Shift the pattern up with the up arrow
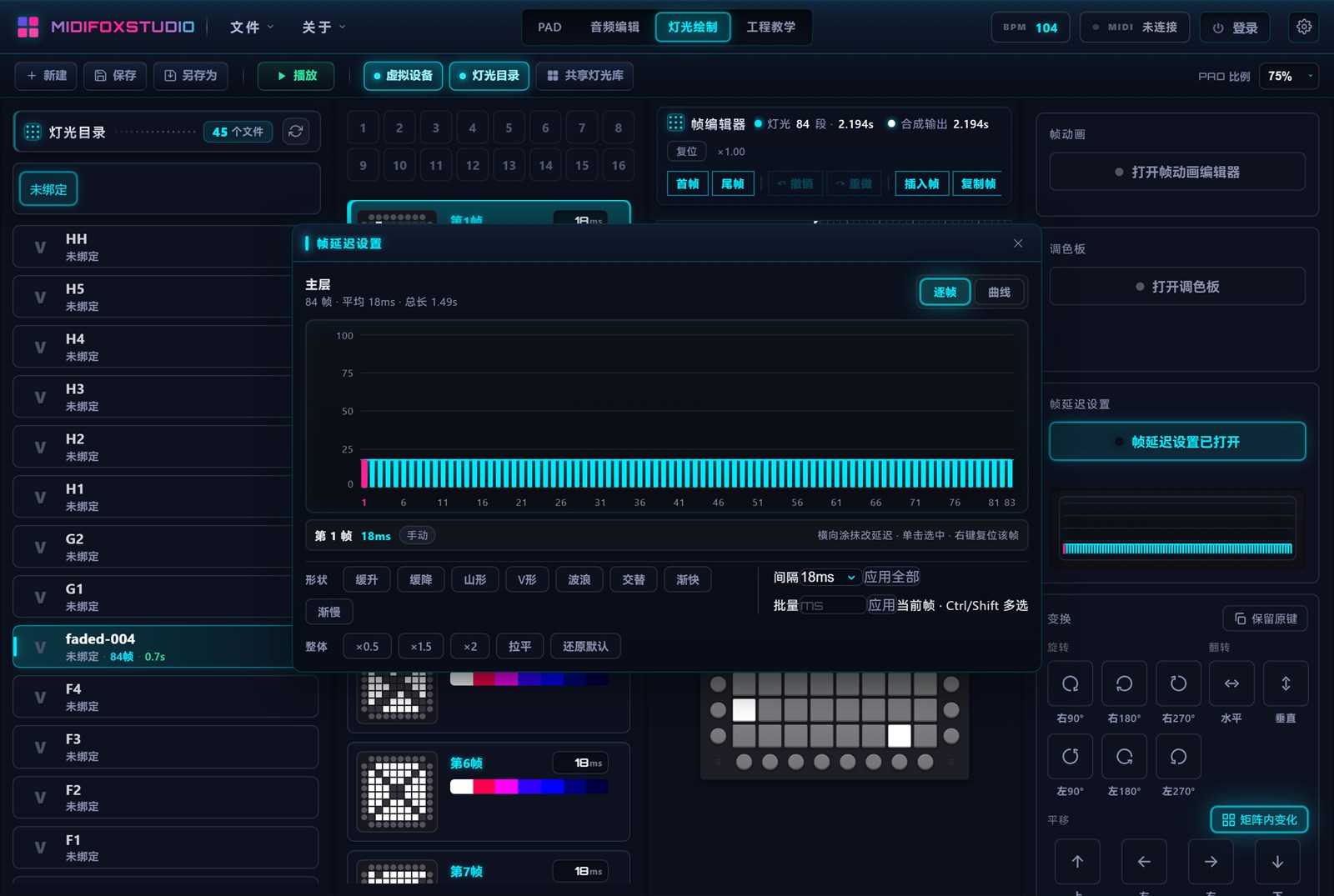Screen dimensions: 1334x896 pos(1077,862)
